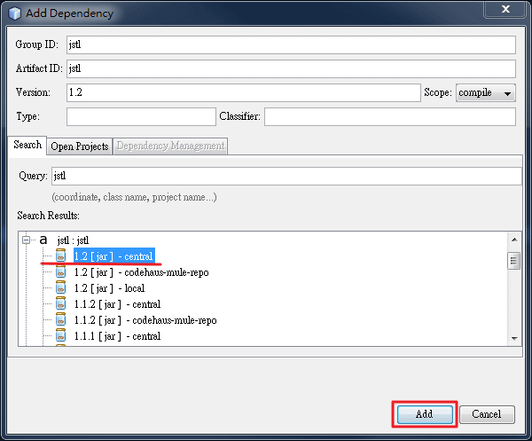Click the Add Dependency title bar cube icon
The height and width of the screenshot is (441, 532).
(x=14, y=14)
